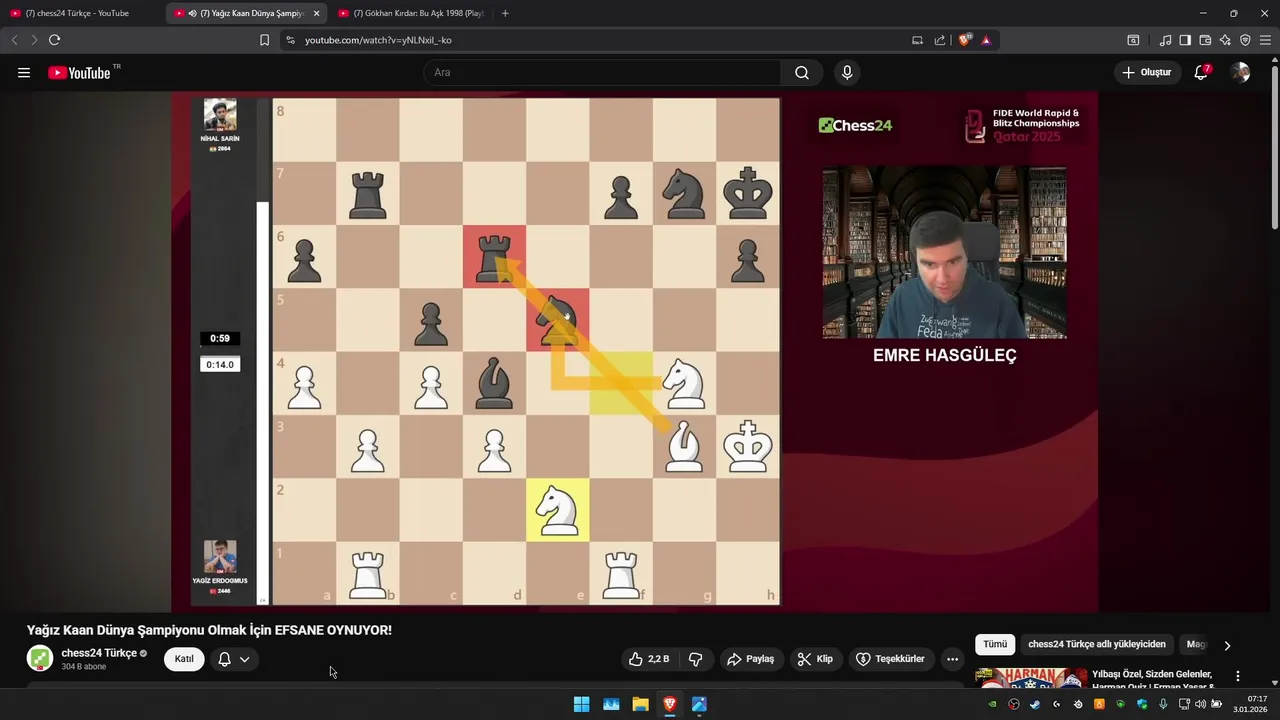Open Brave browser taskbar icon

pyautogui.click(x=670, y=704)
